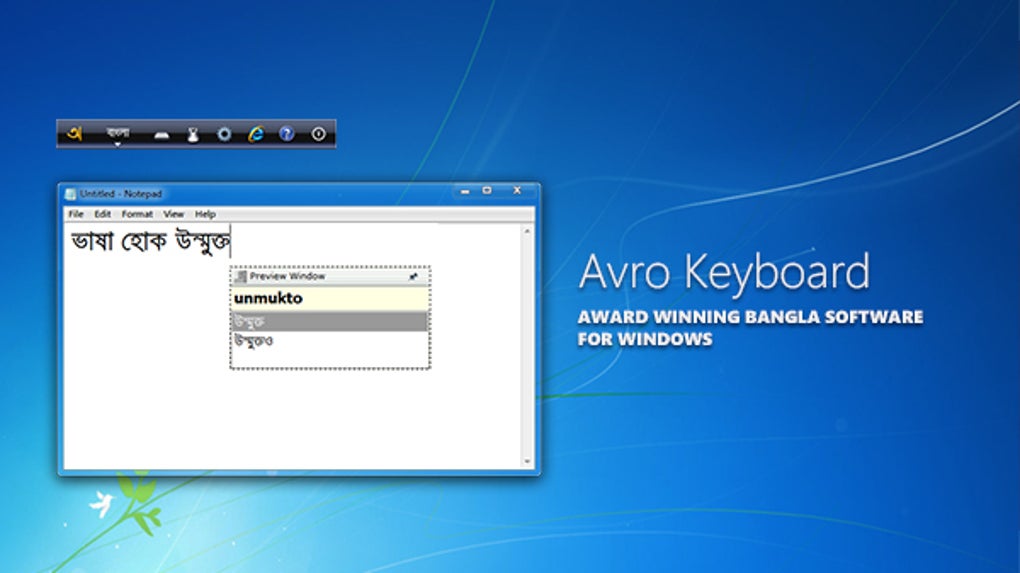Image resolution: width=1020 pixels, height=573 pixels.
Task: Select the highlighted first Bangla suggestion
Action: [330, 321]
